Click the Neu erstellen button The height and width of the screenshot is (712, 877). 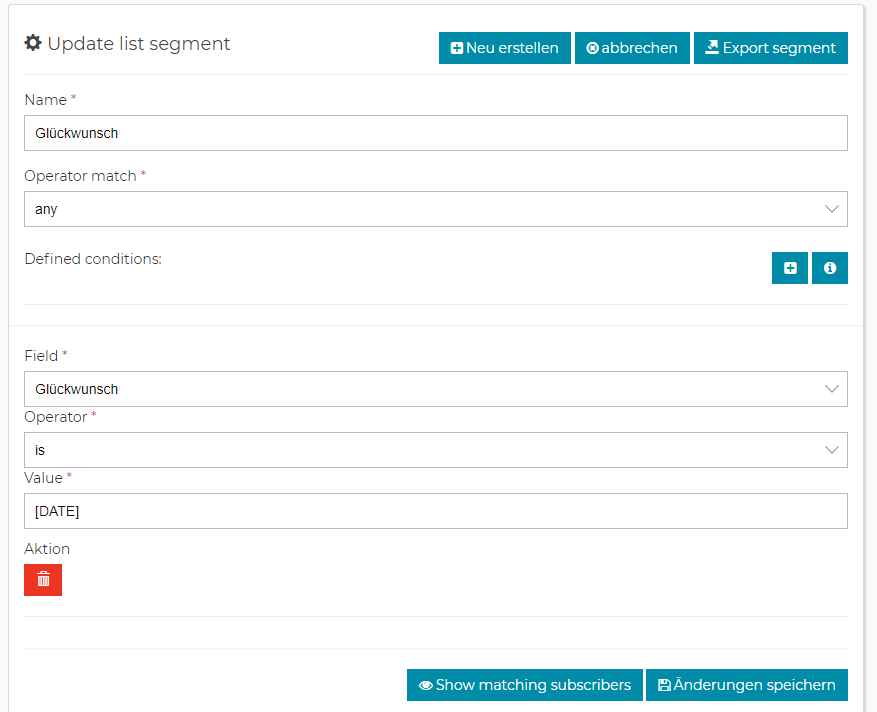point(504,48)
